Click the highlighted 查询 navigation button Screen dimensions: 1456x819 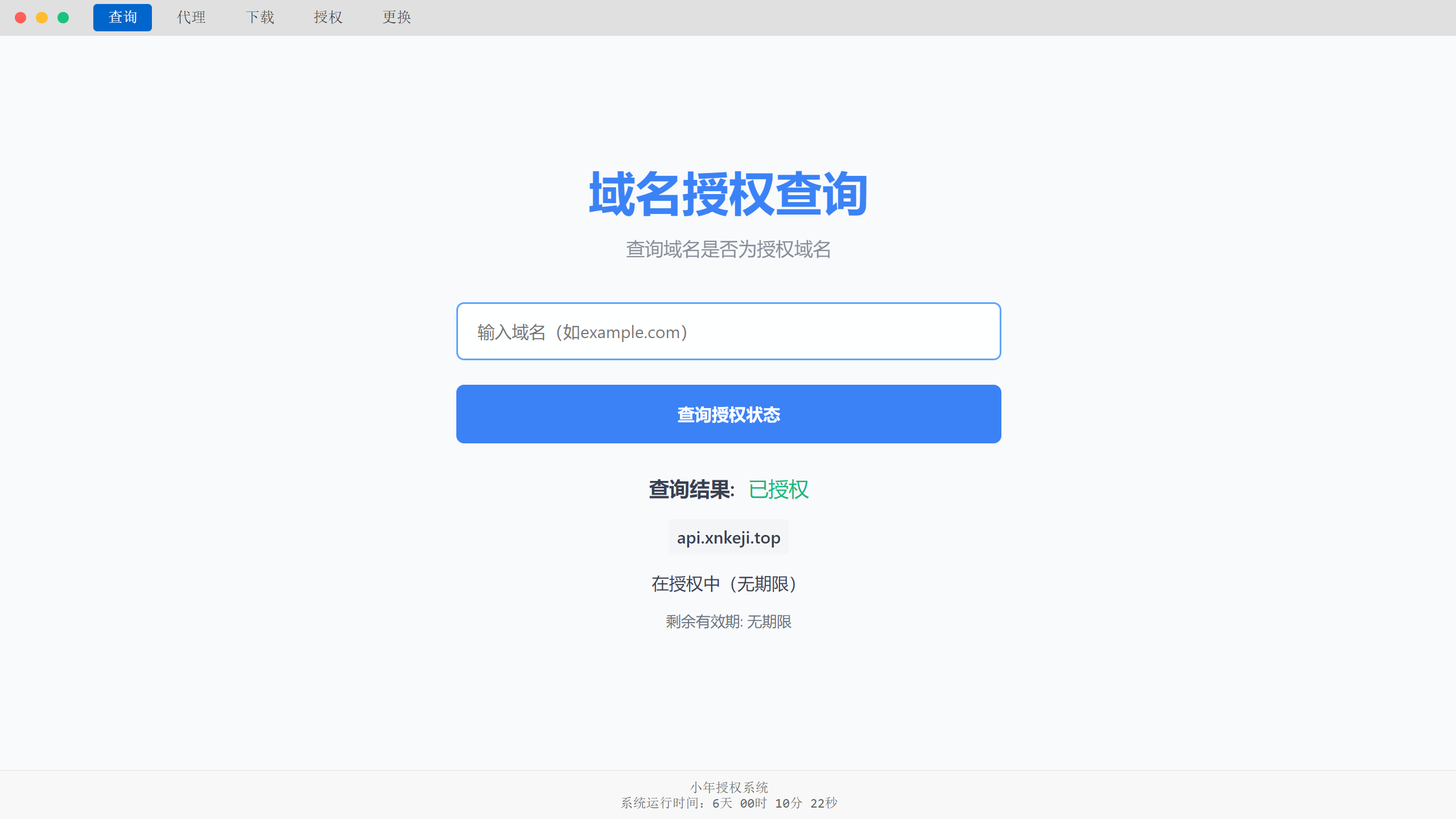coord(122,17)
